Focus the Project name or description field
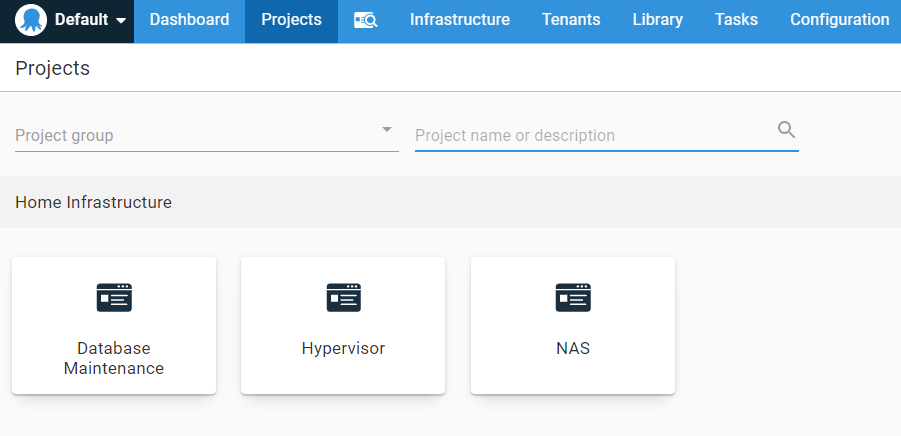Viewport: 901px width, 436px height. [590, 135]
